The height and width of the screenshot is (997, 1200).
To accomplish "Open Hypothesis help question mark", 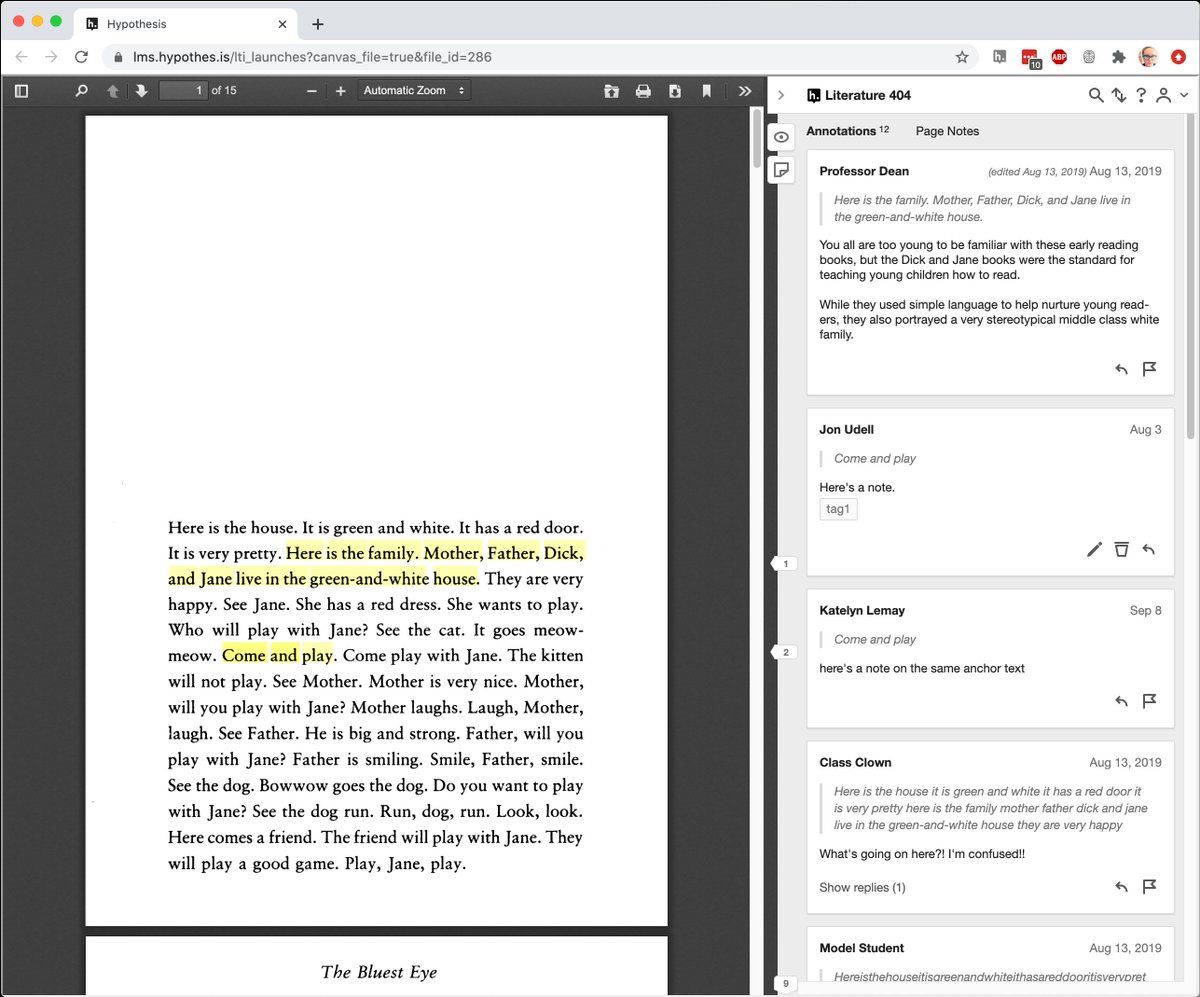I will point(1141,95).
